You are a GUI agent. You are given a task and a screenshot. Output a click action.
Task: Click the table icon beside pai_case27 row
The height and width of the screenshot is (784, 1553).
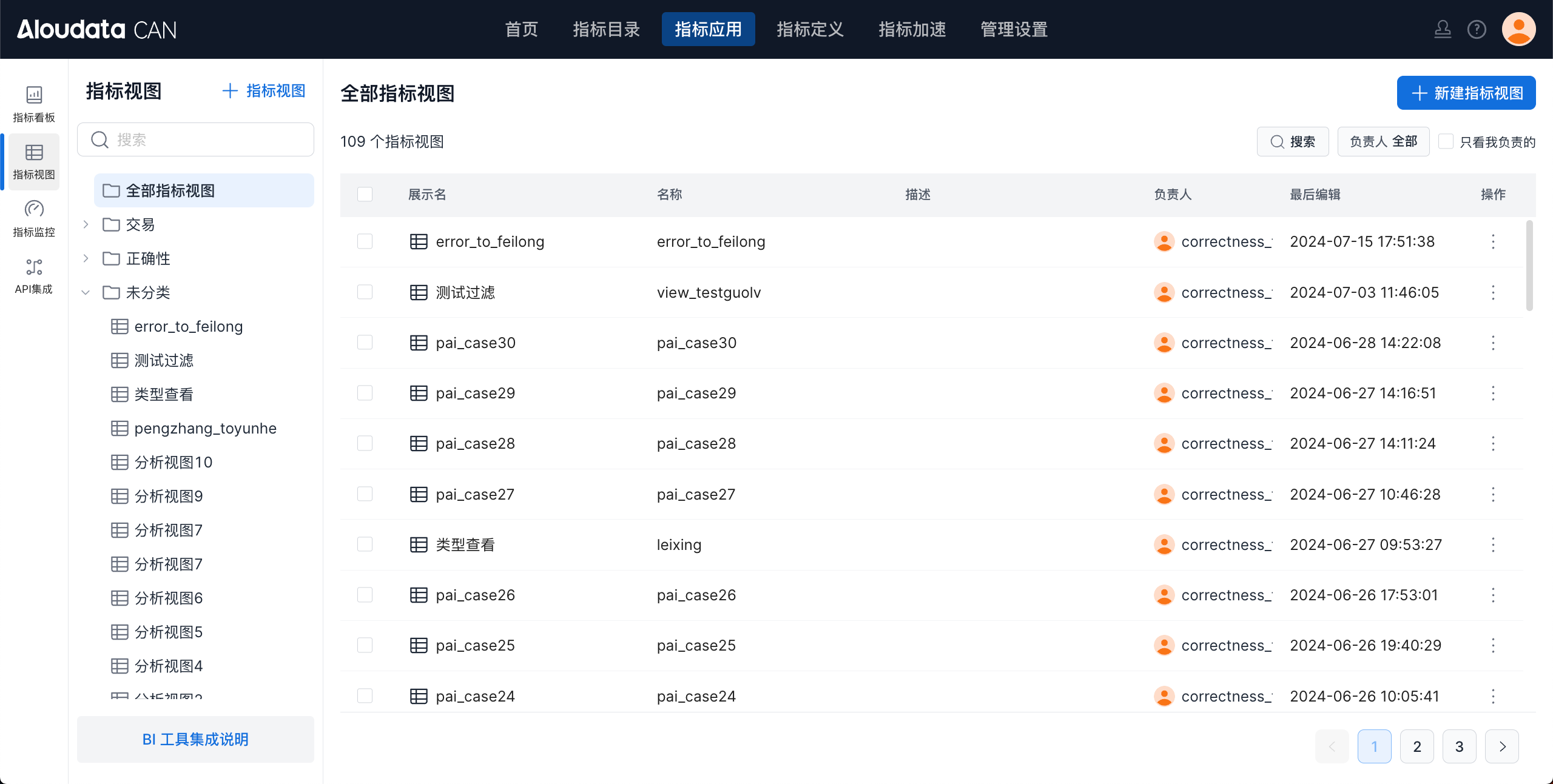click(419, 494)
